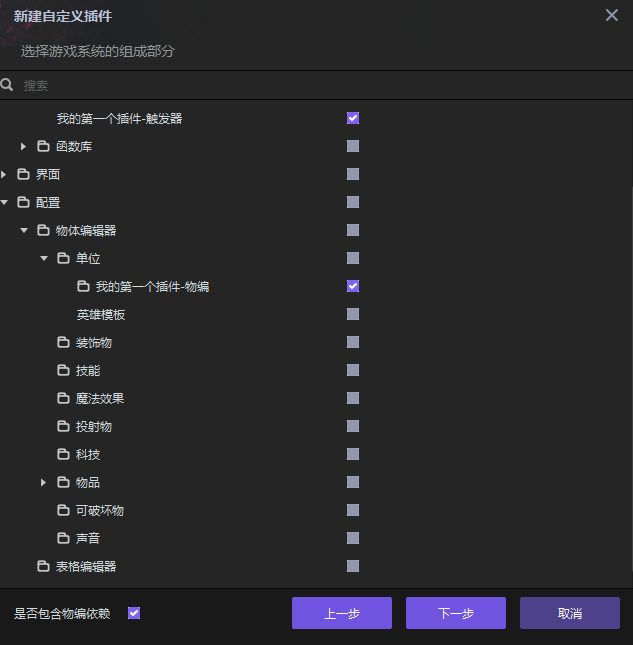Enable the 技能 checkbox
The image size is (633, 645).
pyautogui.click(x=353, y=371)
